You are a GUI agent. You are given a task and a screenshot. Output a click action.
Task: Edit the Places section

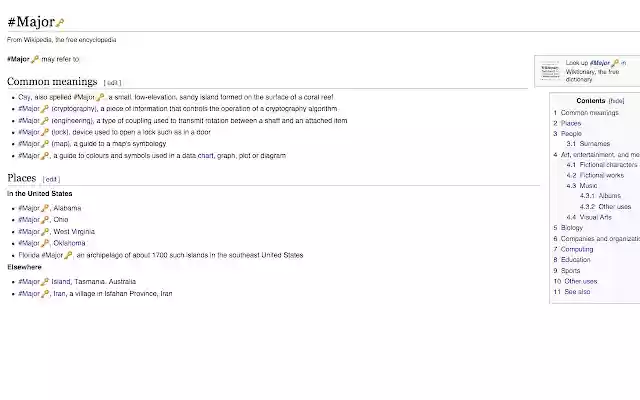51,179
